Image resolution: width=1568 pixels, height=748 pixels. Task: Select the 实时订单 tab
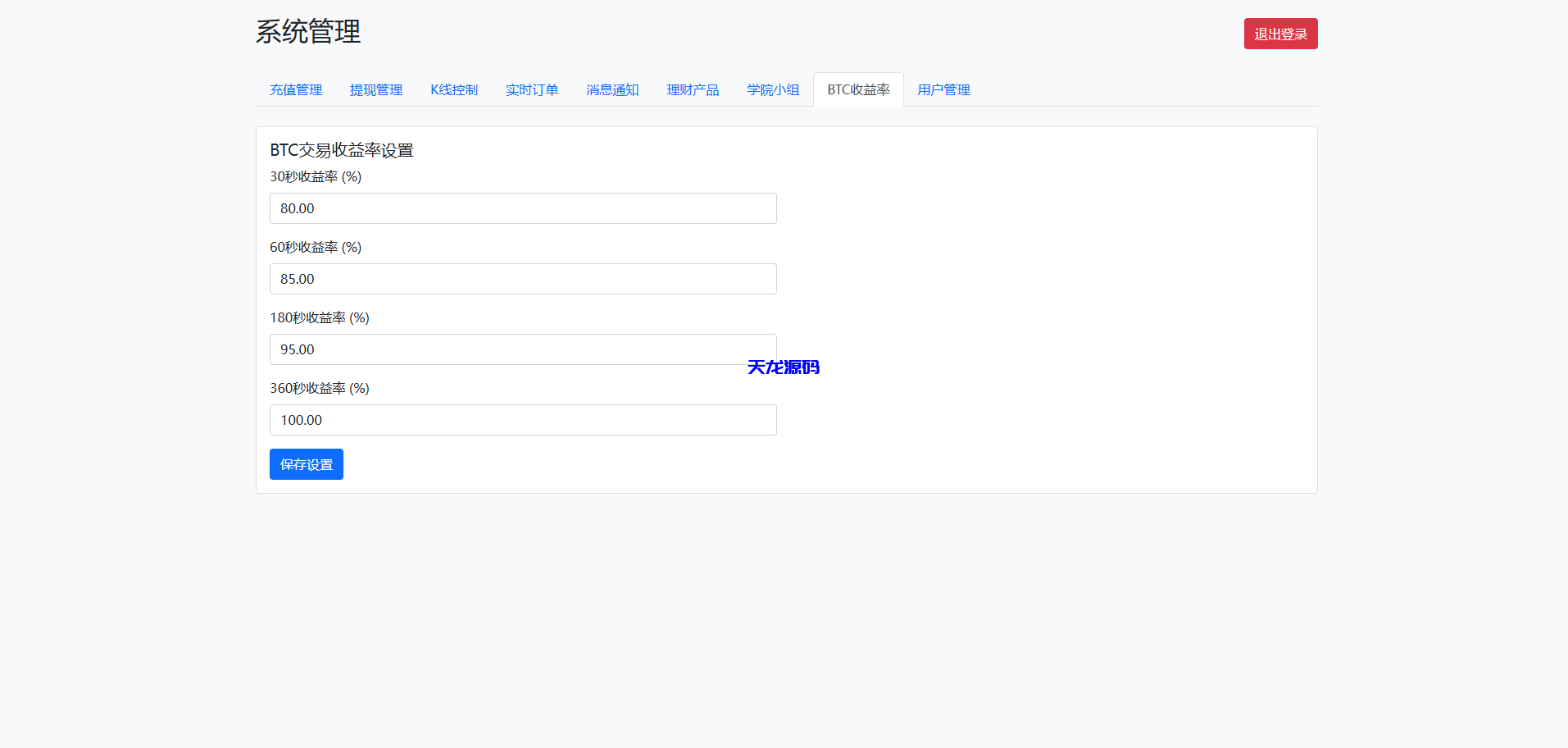(x=532, y=90)
